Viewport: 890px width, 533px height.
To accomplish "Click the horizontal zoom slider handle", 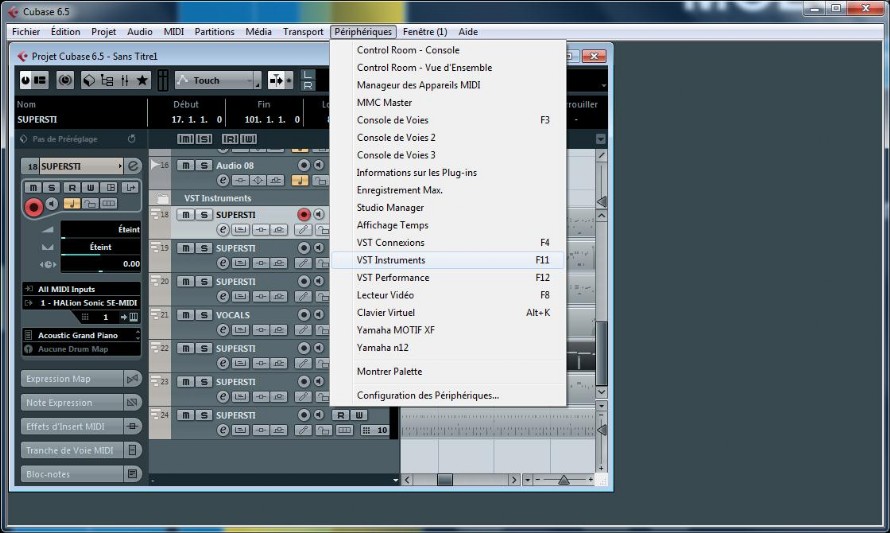I will point(564,480).
